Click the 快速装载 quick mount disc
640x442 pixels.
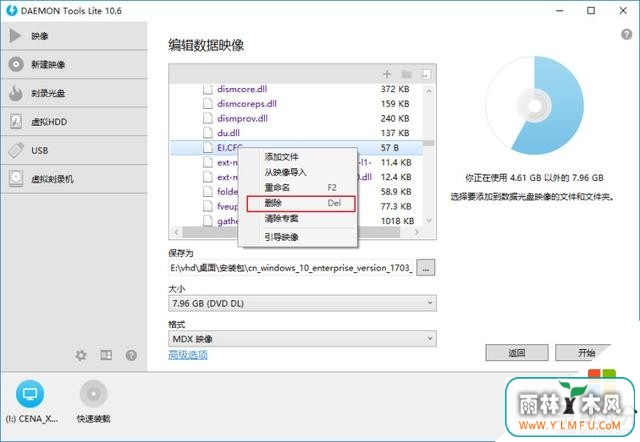coord(93,401)
